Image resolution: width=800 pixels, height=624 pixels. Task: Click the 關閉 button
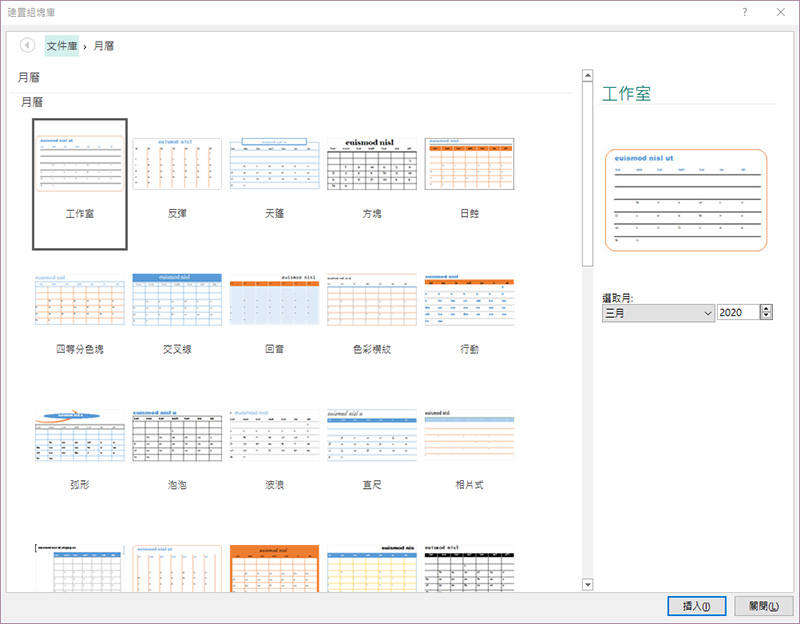764,606
